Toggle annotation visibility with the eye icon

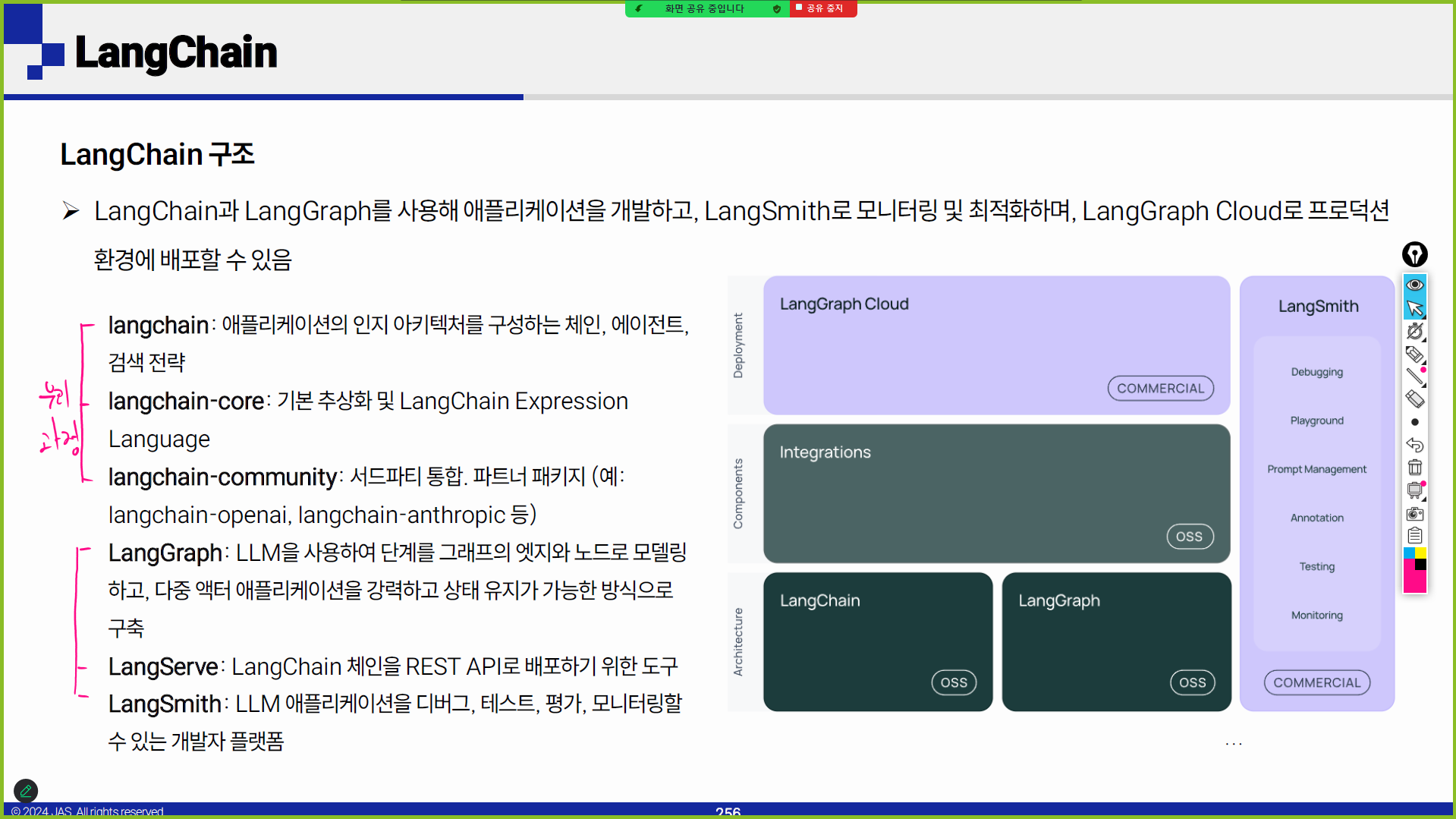click(1414, 285)
